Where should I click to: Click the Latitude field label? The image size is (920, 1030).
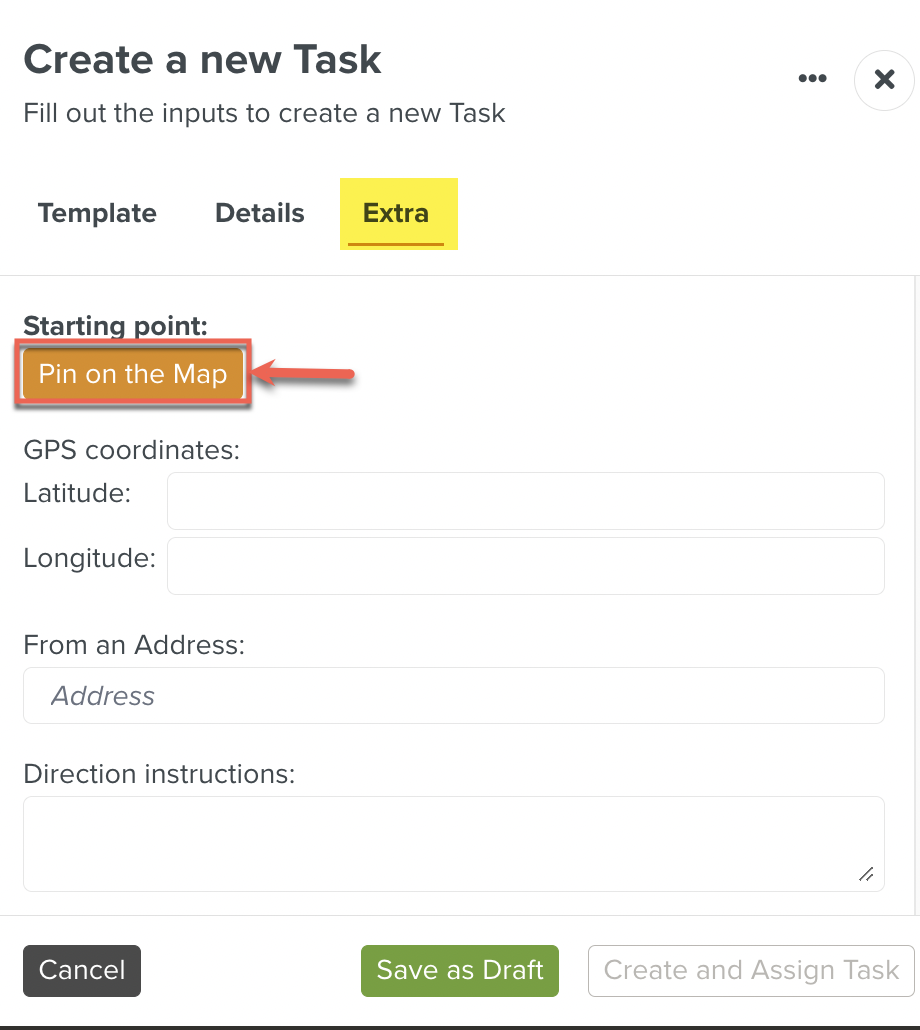click(77, 493)
